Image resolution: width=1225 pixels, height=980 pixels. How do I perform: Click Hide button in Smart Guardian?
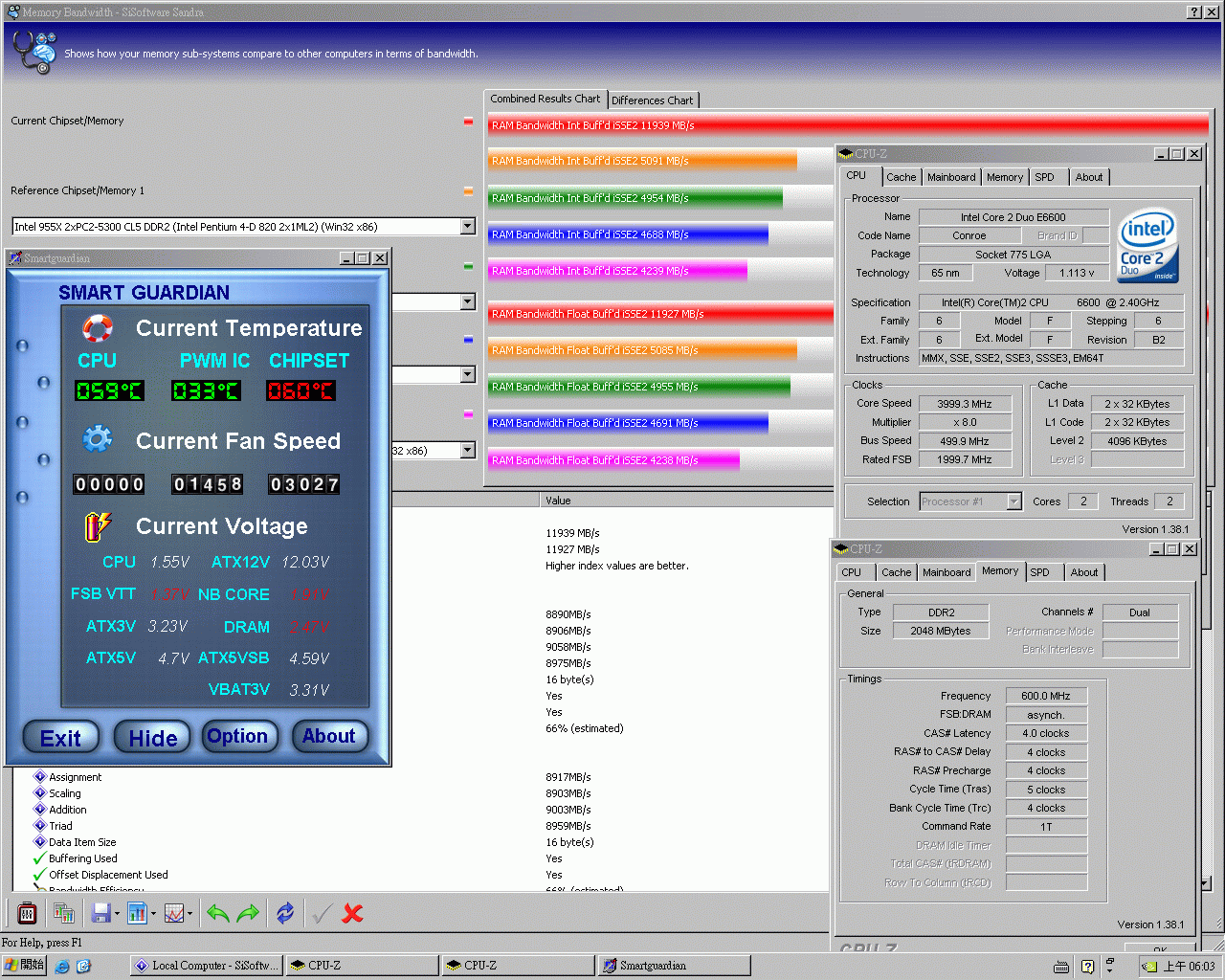(153, 737)
